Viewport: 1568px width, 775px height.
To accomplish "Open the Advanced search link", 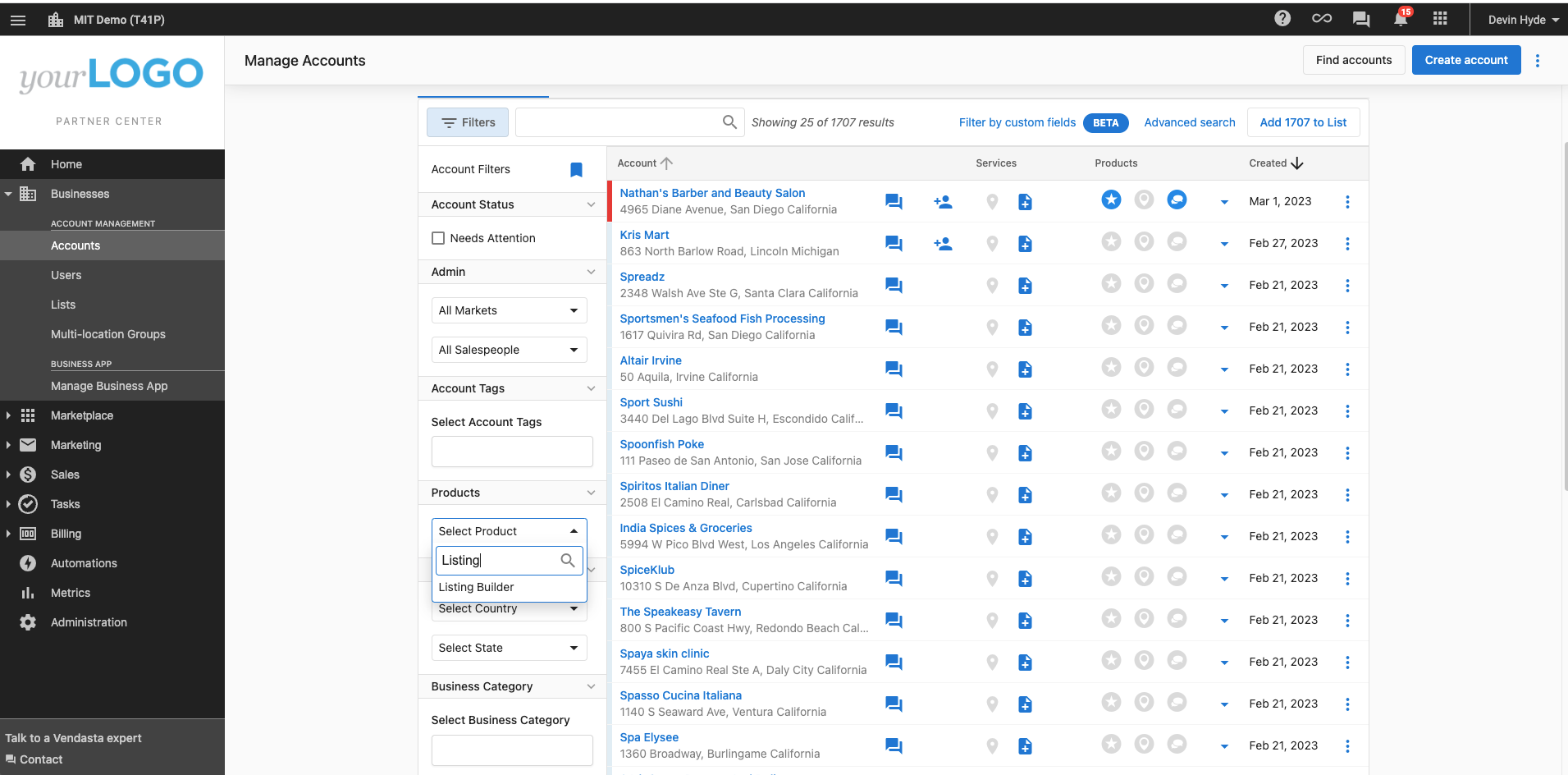I will click(1190, 122).
